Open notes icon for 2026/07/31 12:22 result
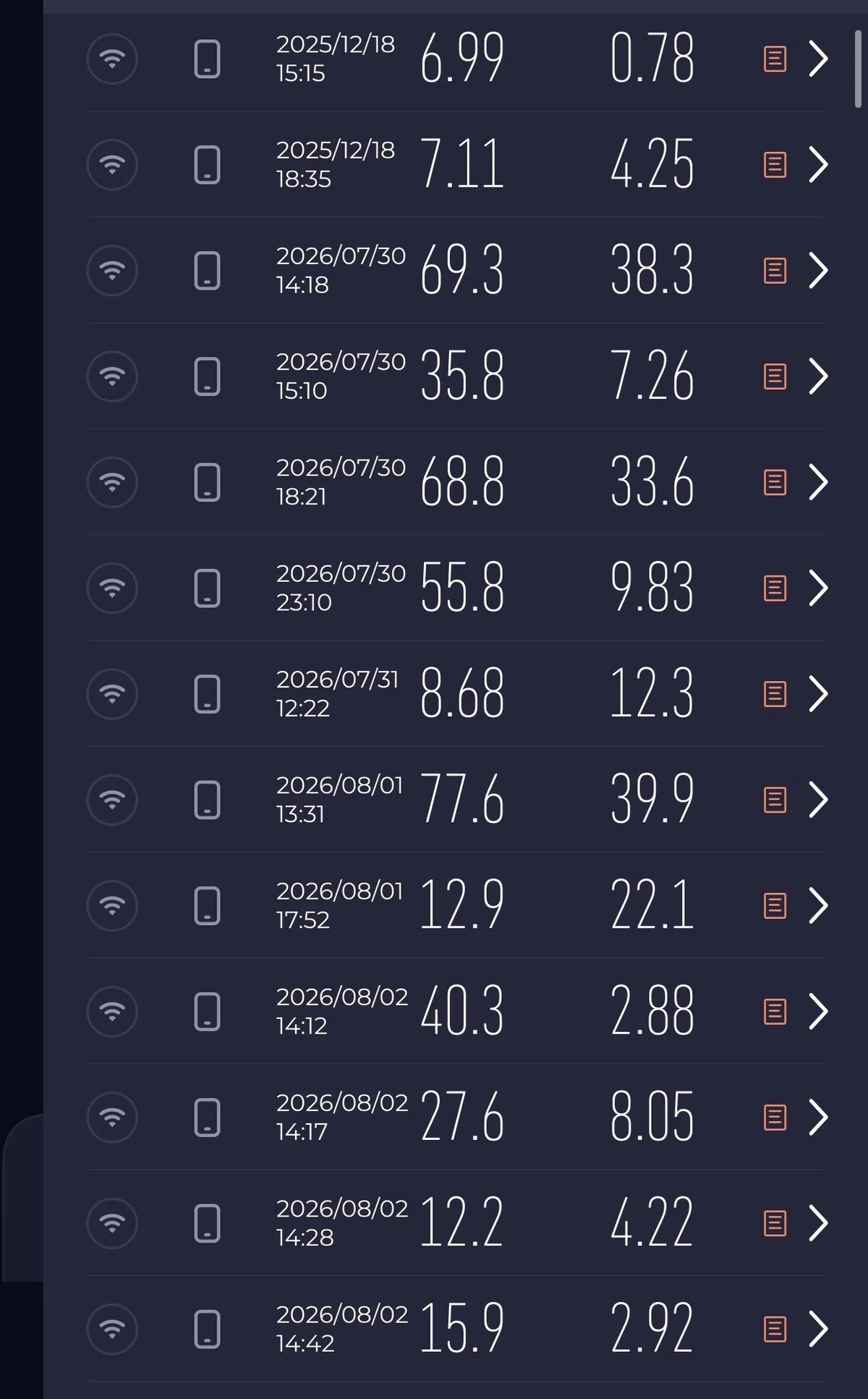868x1399 pixels. [775, 694]
